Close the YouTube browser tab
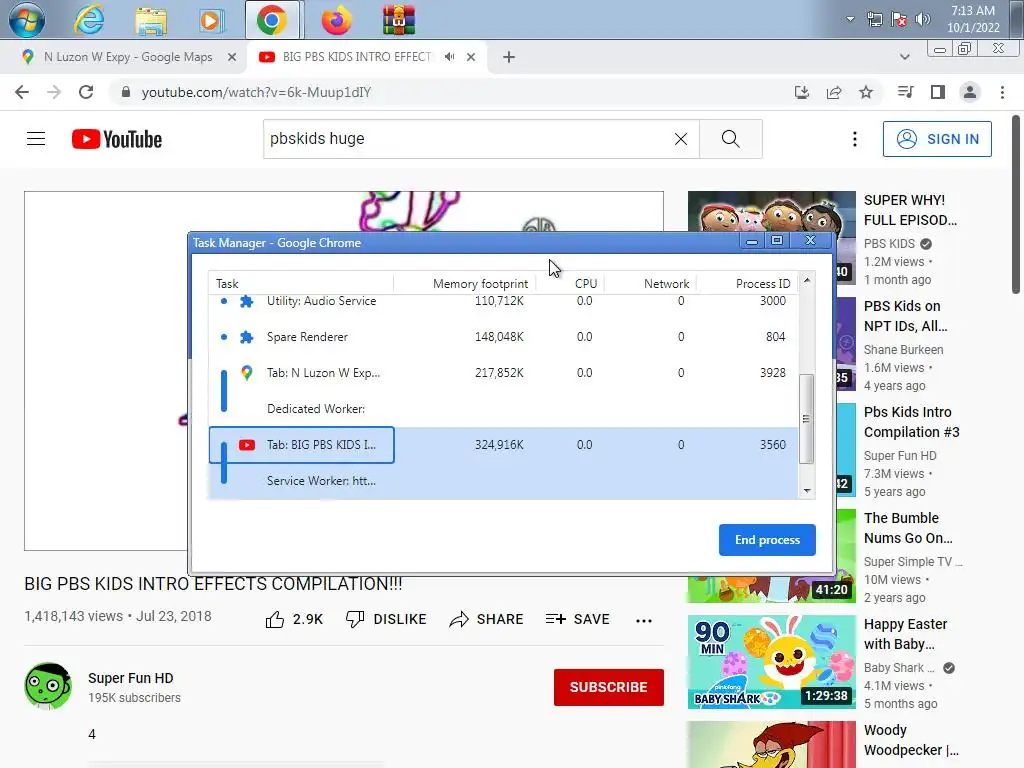Image resolution: width=1024 pixels, height=768 pixels. [x=471, y=57]
